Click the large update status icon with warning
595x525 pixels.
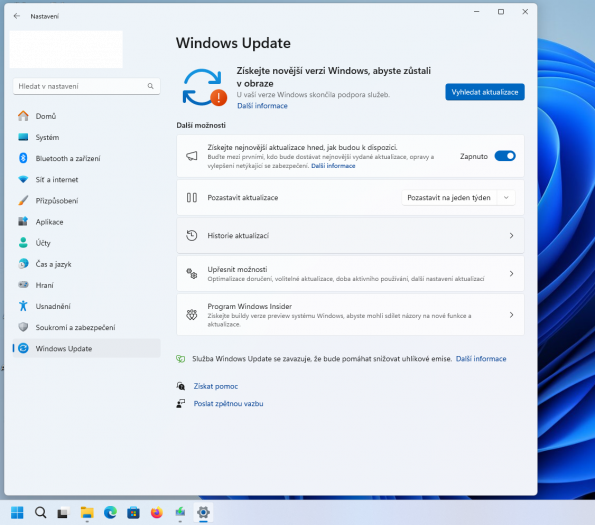pos(204,88)
